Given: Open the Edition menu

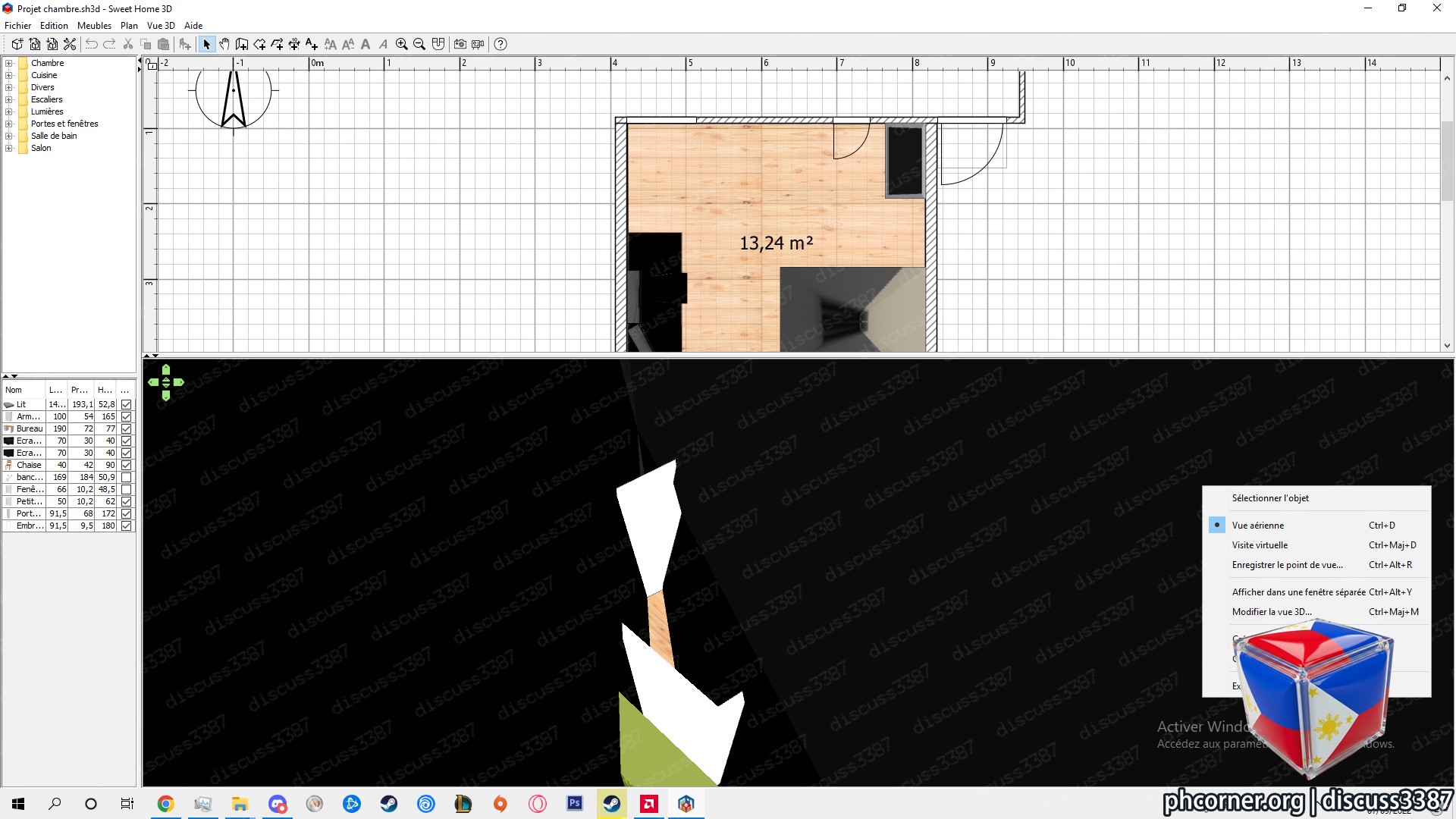Looking at the screenshot, I should 54,25.
